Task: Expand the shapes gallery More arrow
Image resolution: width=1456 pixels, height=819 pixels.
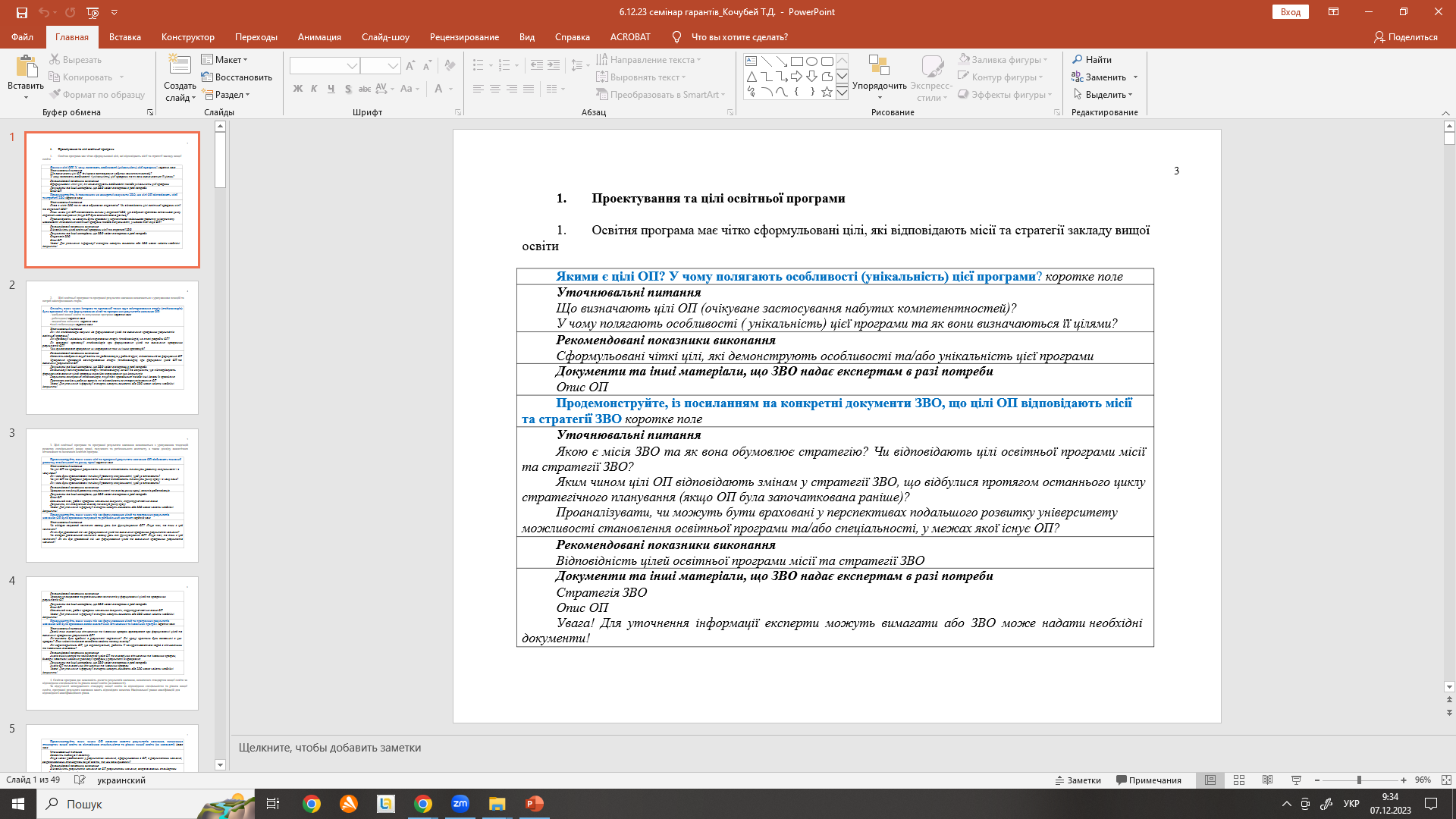Action: pos(842,92)
